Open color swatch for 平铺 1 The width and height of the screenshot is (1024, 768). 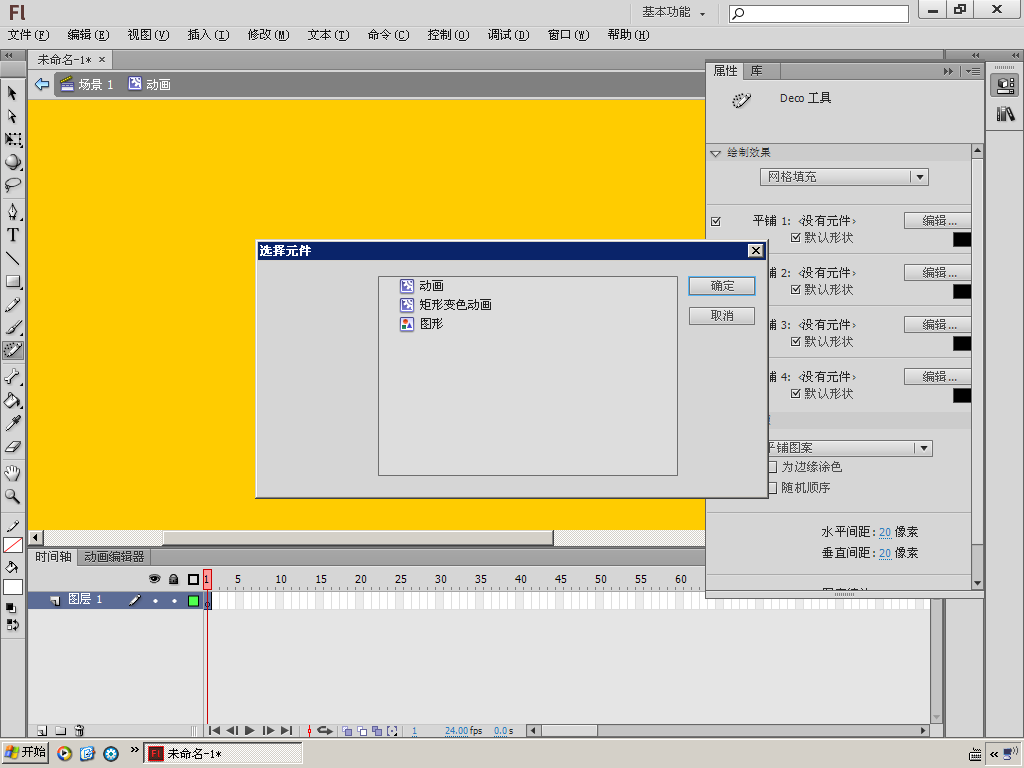pos(961,239)
